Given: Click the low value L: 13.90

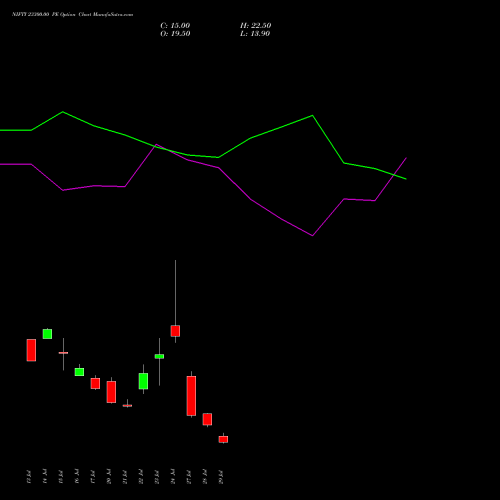Looking at the screenshot, I should [255, 34].
